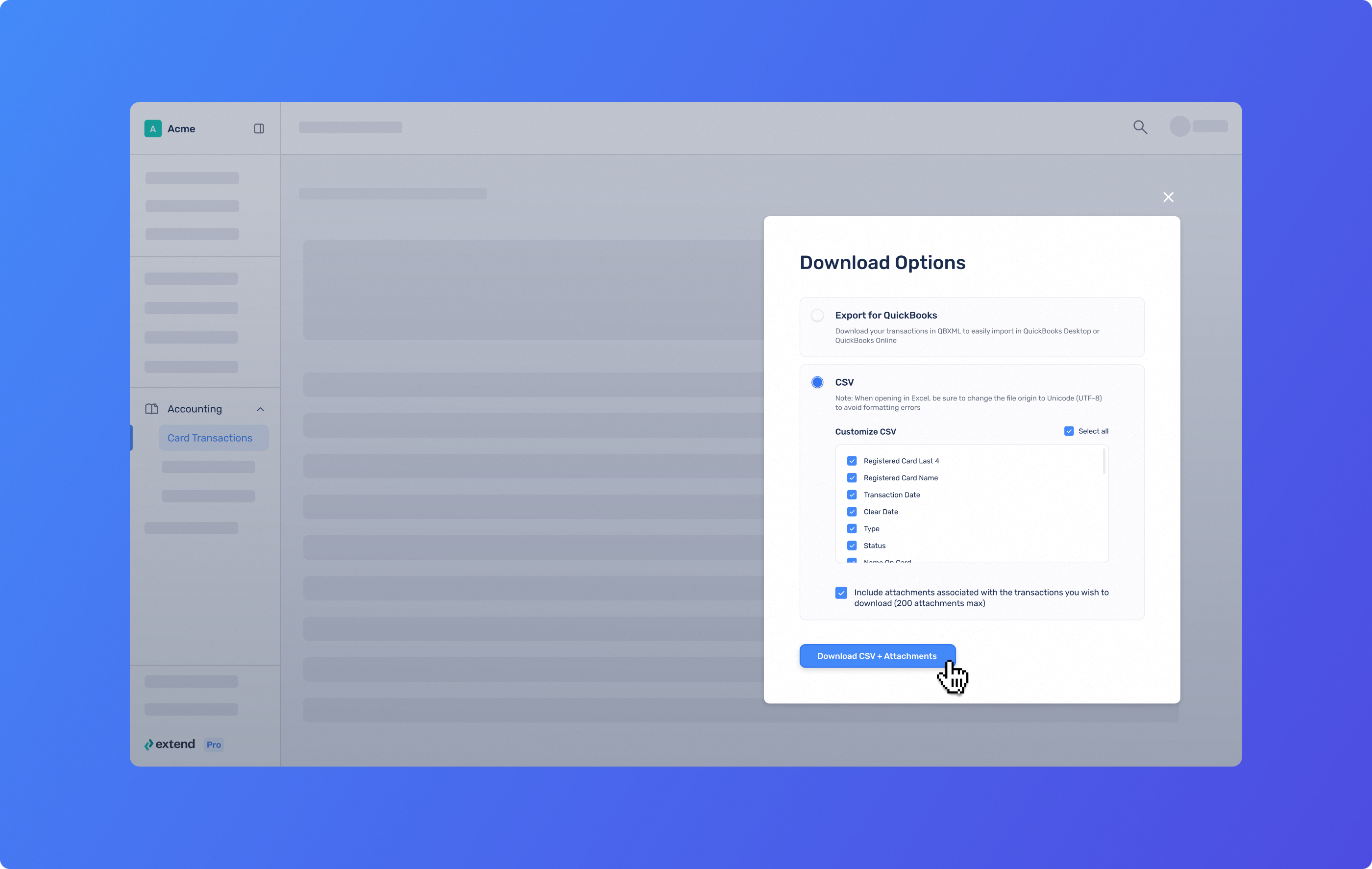Viewport: 1372px width, 869px height.
Task: Click the user avatar circle
Action: click(1179, 126)
